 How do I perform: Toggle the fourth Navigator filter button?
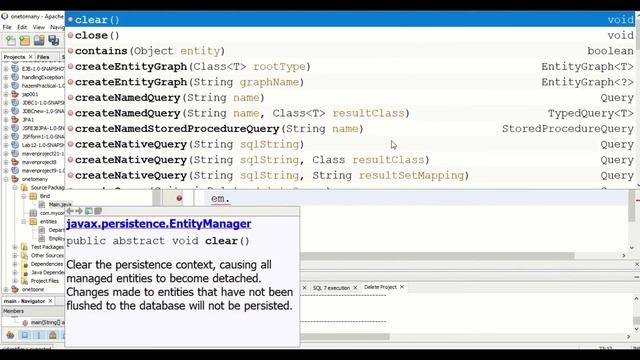click(x=53, y=335)
